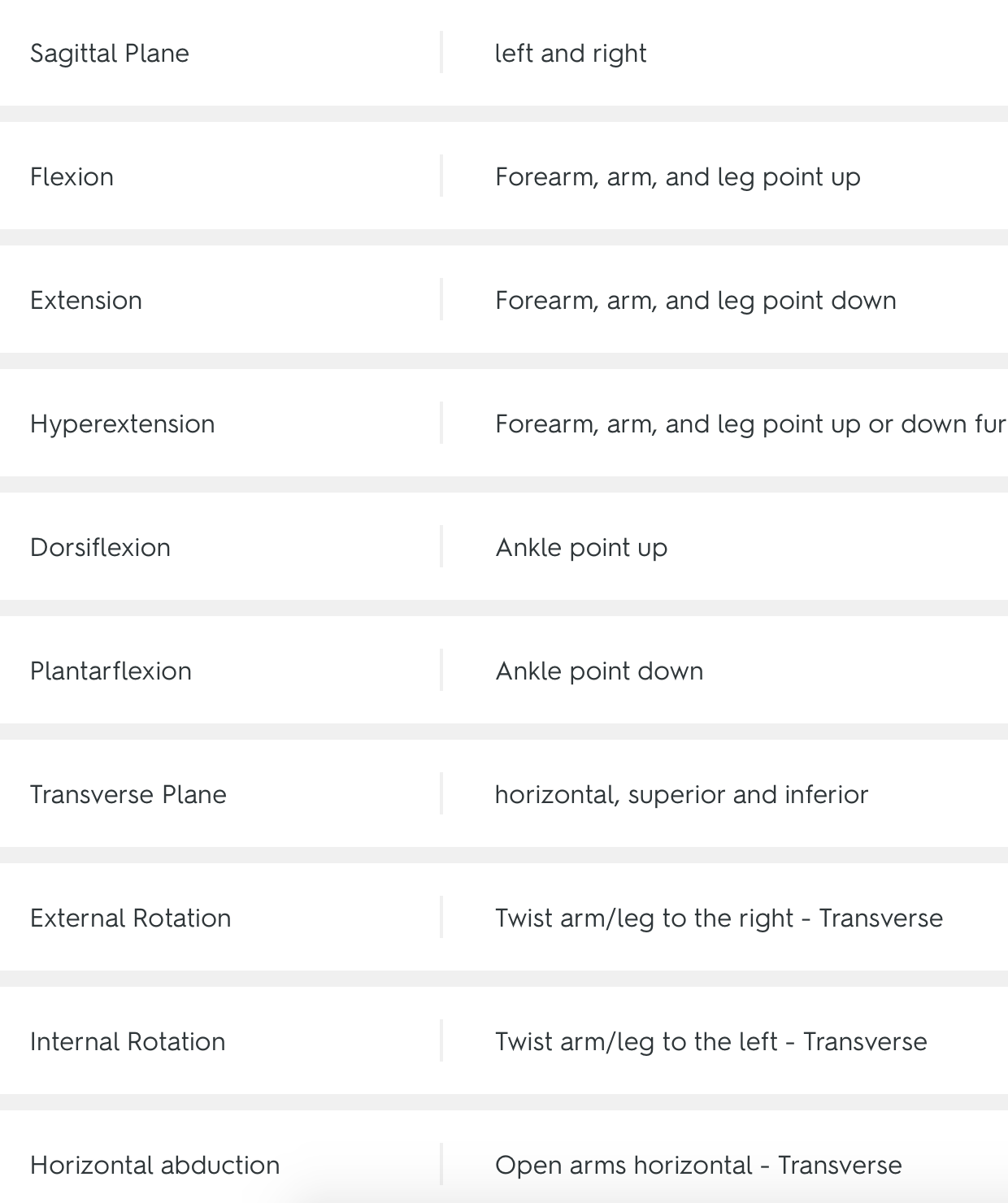1008x1203 pixels.
Task: Select "Open arms horizontal - Transverse" definition
Action: (698, 1166)
